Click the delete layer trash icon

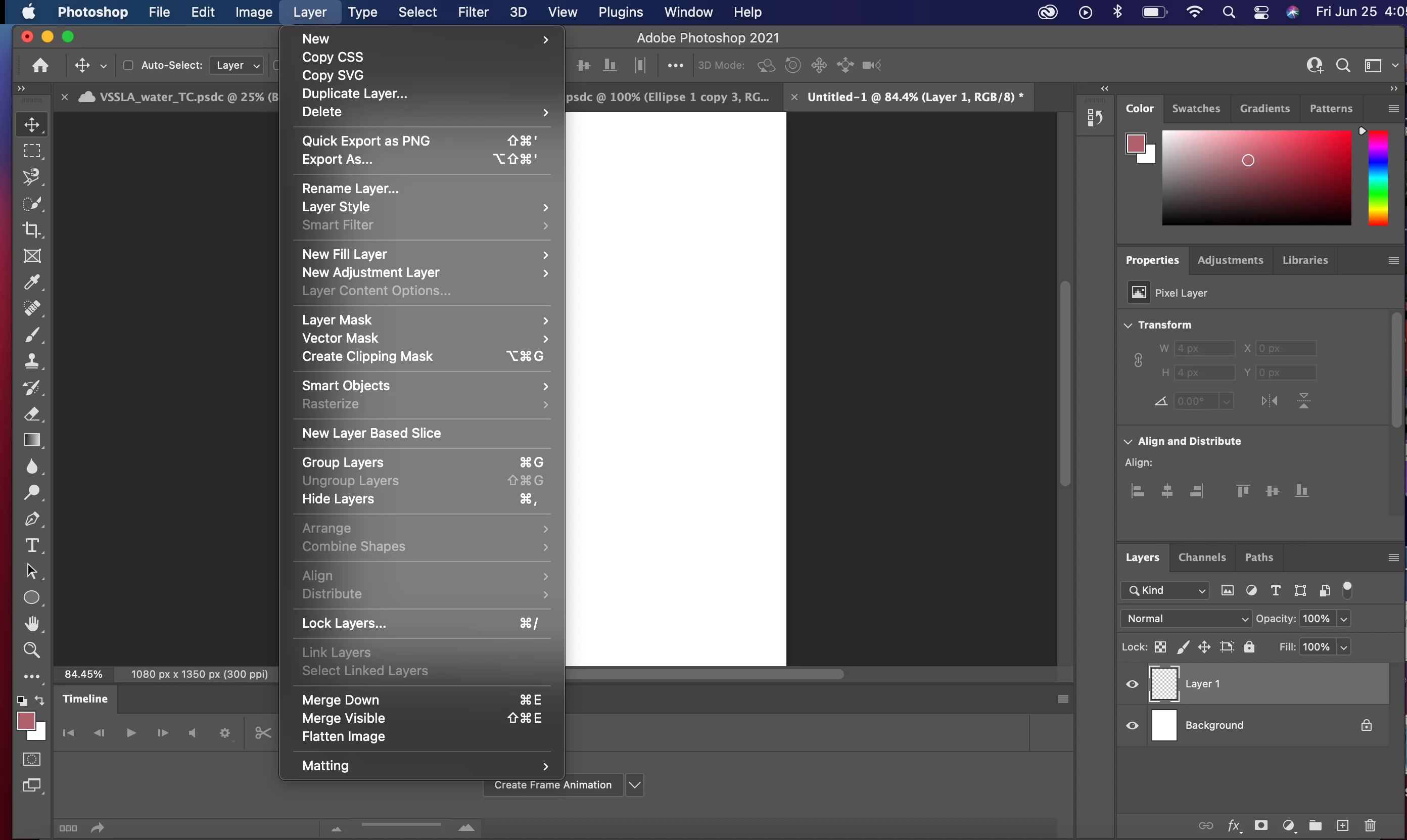pyautogui.click(x=1370, y=825)
